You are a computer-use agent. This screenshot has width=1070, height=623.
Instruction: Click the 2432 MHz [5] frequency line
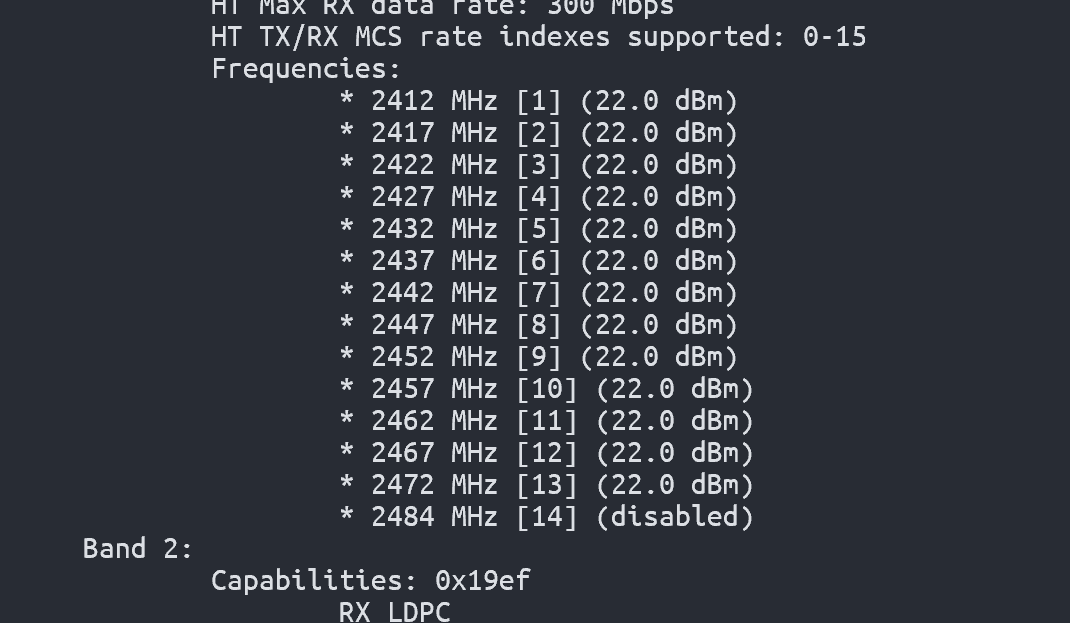(538, 229)
